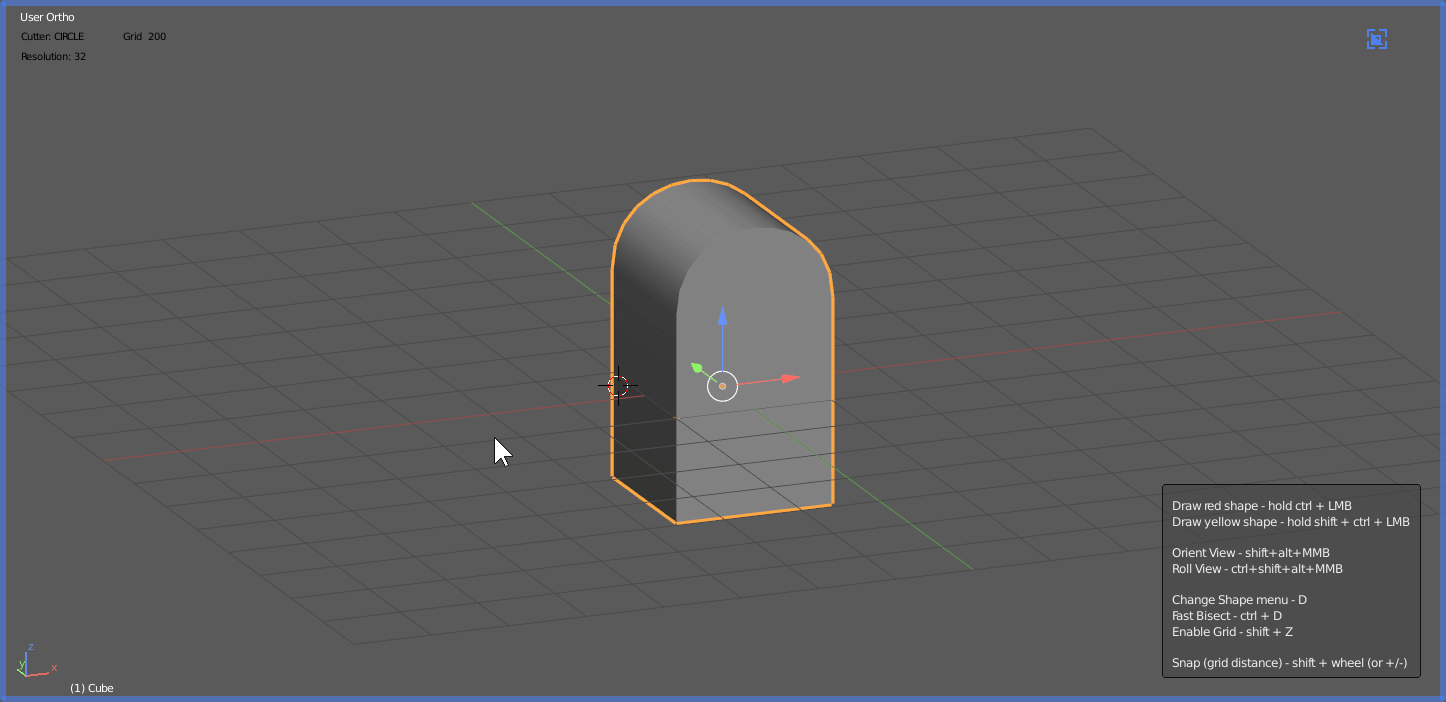This screenshot has height=702, width=1446.
Task: Click the XYZ axis orientation gizmo
Action: pyautogui.click(x=32, y=662)
